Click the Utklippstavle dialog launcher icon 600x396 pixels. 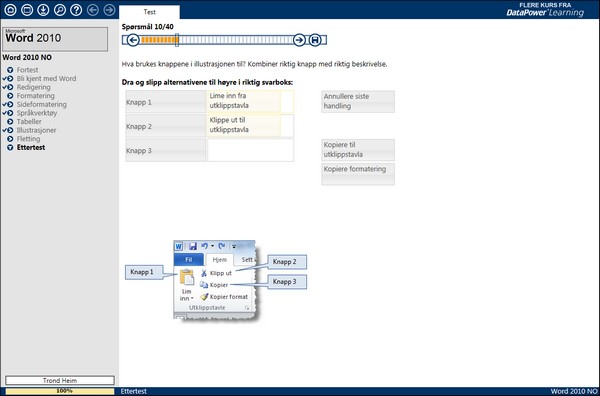click(x=247, y=308)
